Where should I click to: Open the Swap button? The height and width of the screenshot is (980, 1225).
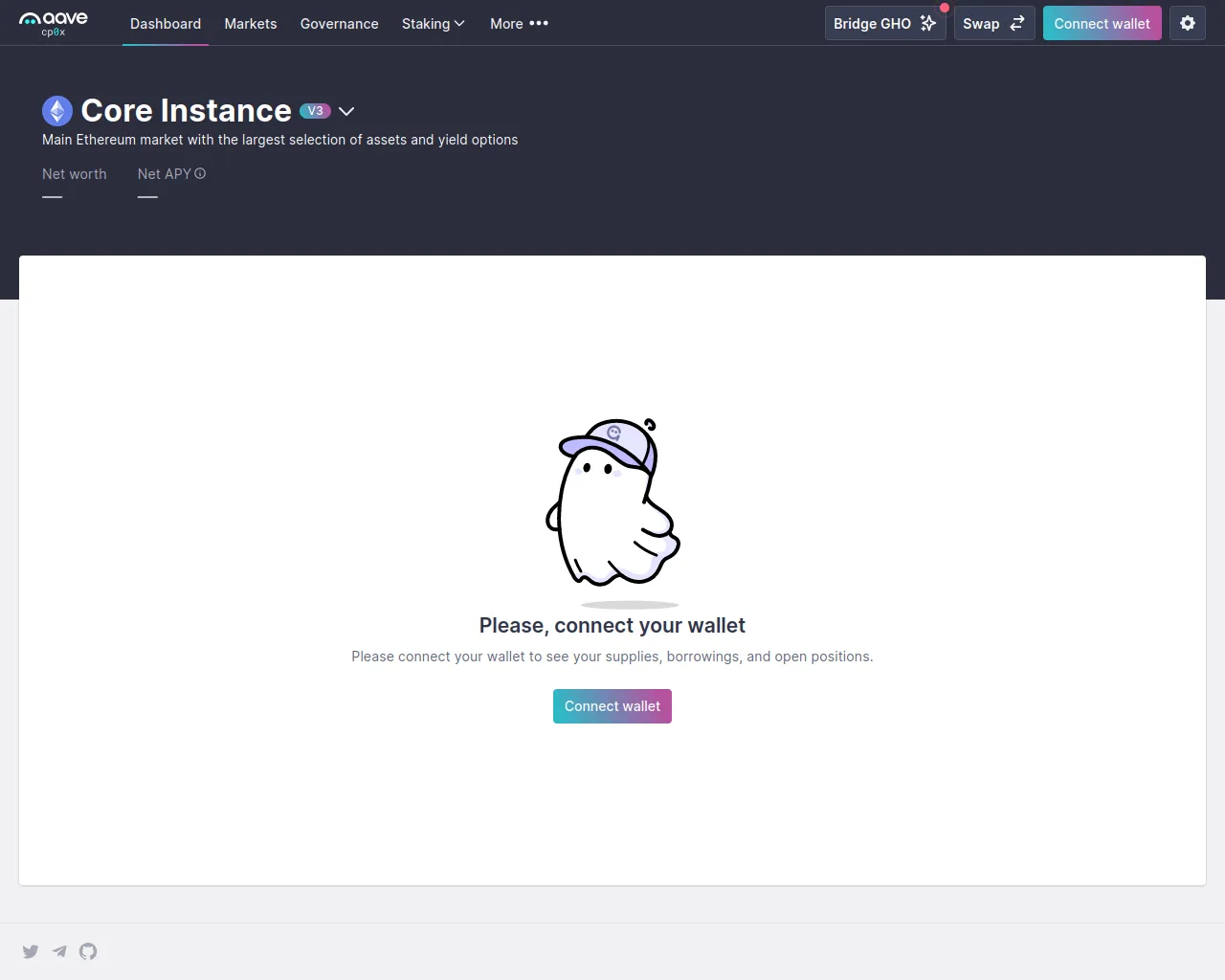[994, 23]
